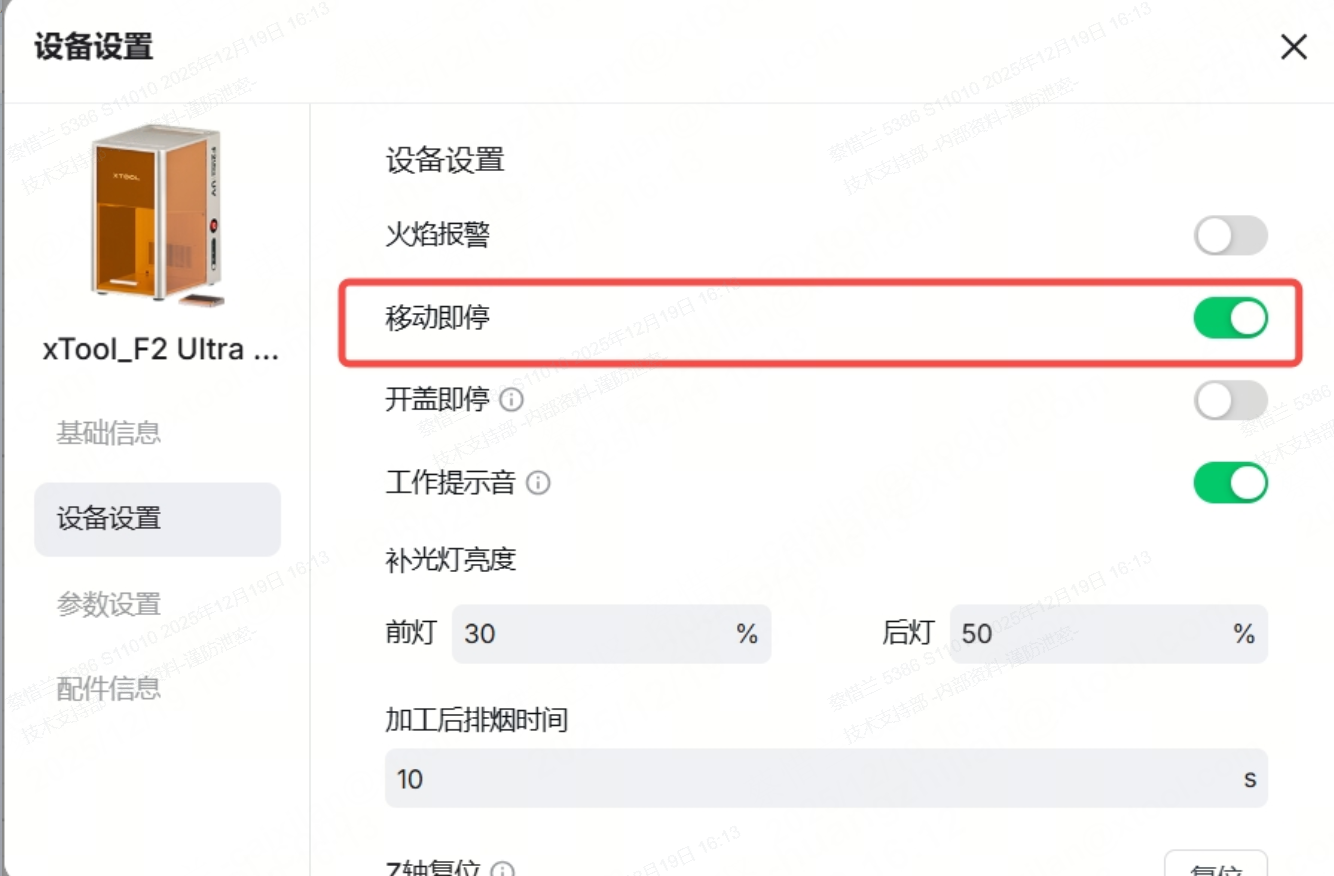Click the xTool_F2 Ultra device name
The width and height of the screenshot is (1334, 876).
(x=160, y=350)
